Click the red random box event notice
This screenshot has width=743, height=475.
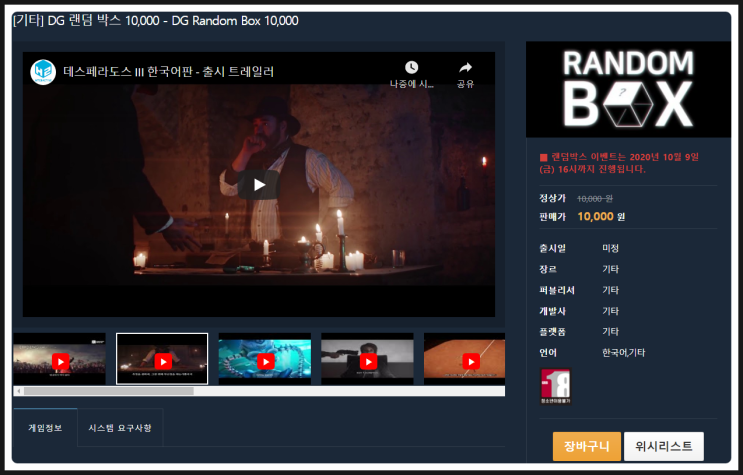click(x=619, y=163)
